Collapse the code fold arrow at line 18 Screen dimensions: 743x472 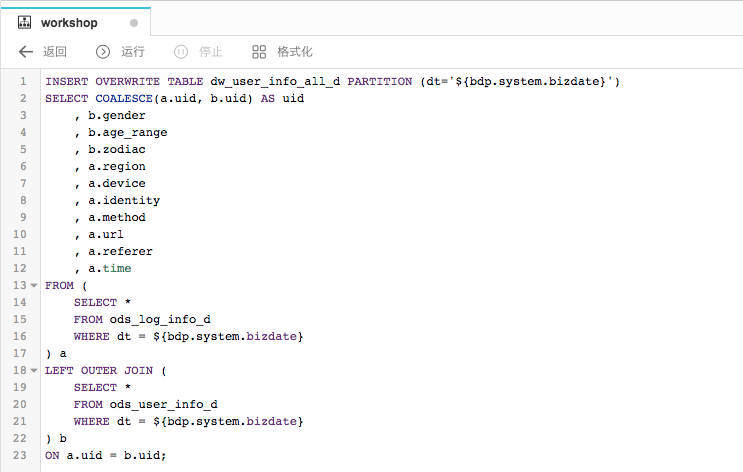pos(34,370)
